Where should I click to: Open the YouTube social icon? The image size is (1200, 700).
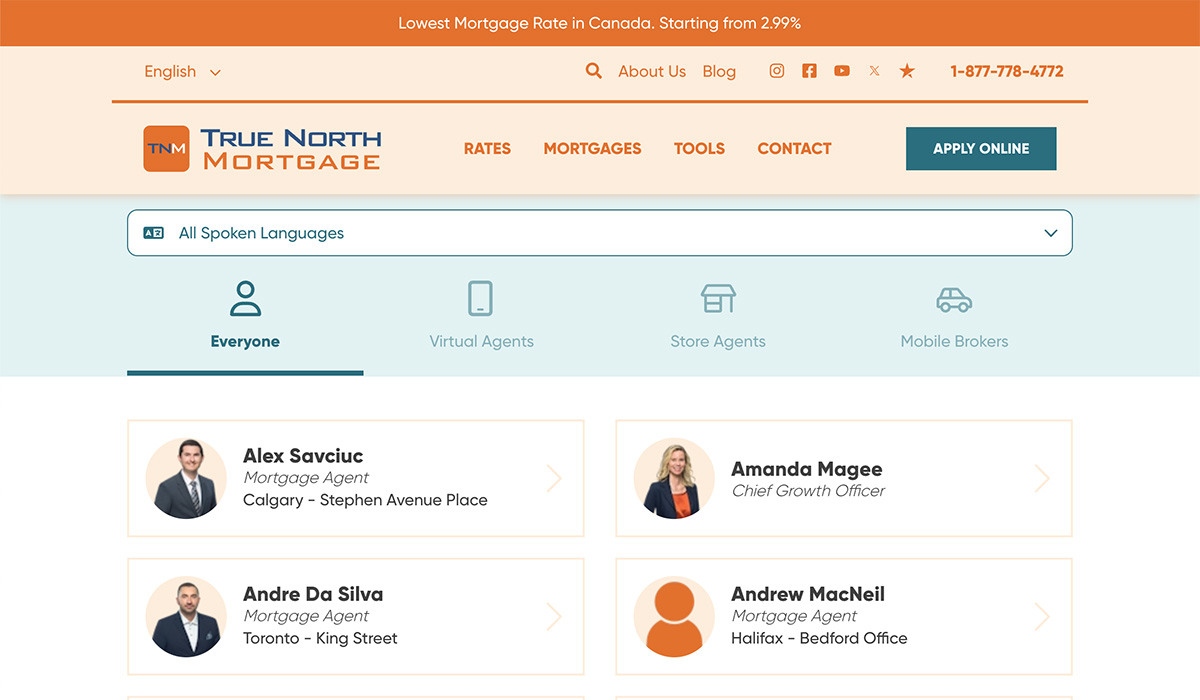842,71
